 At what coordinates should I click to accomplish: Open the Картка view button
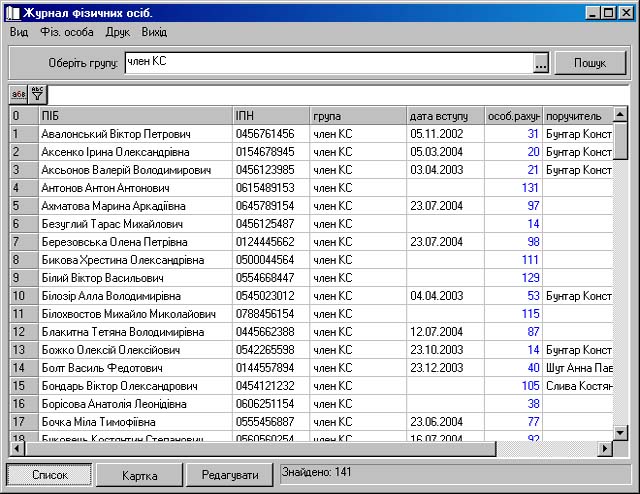coord(139,475)
